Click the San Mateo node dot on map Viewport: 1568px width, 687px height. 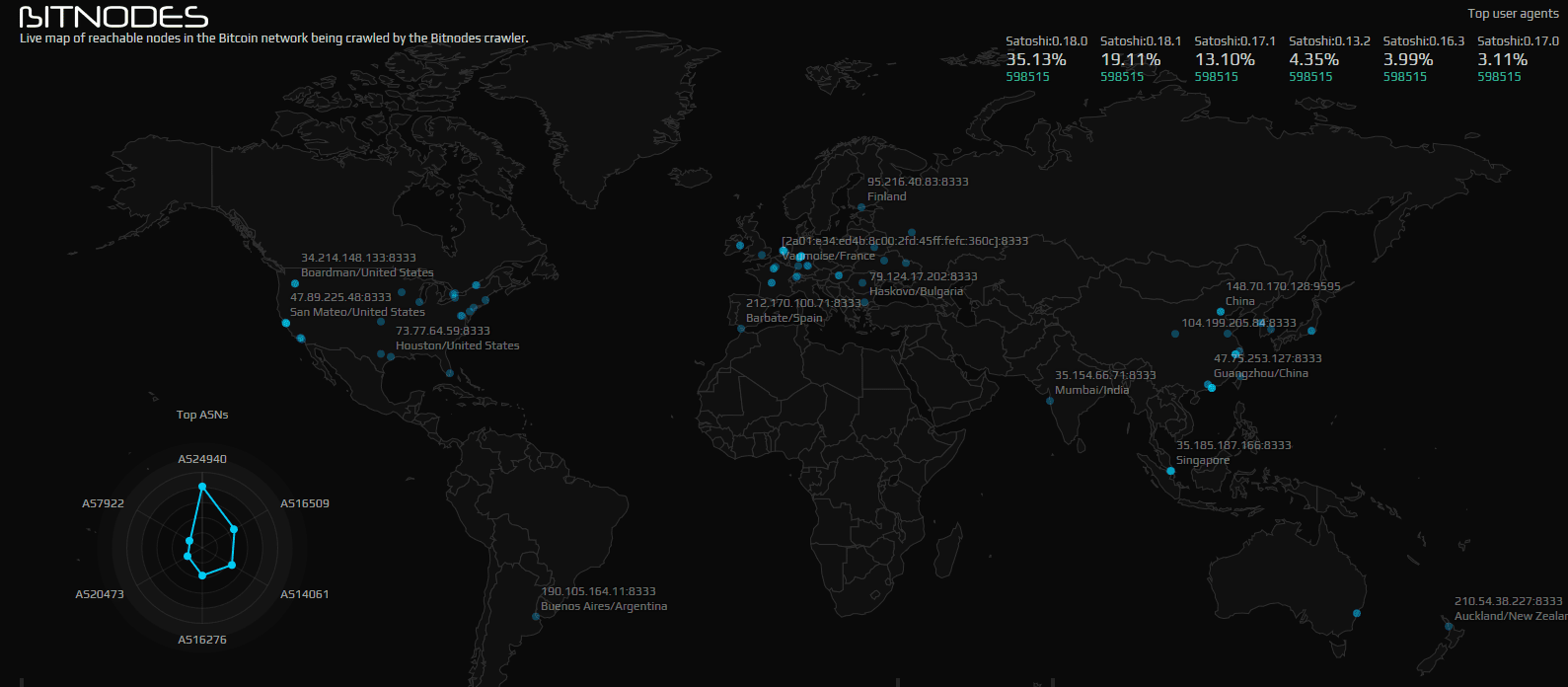pos(286,323)
